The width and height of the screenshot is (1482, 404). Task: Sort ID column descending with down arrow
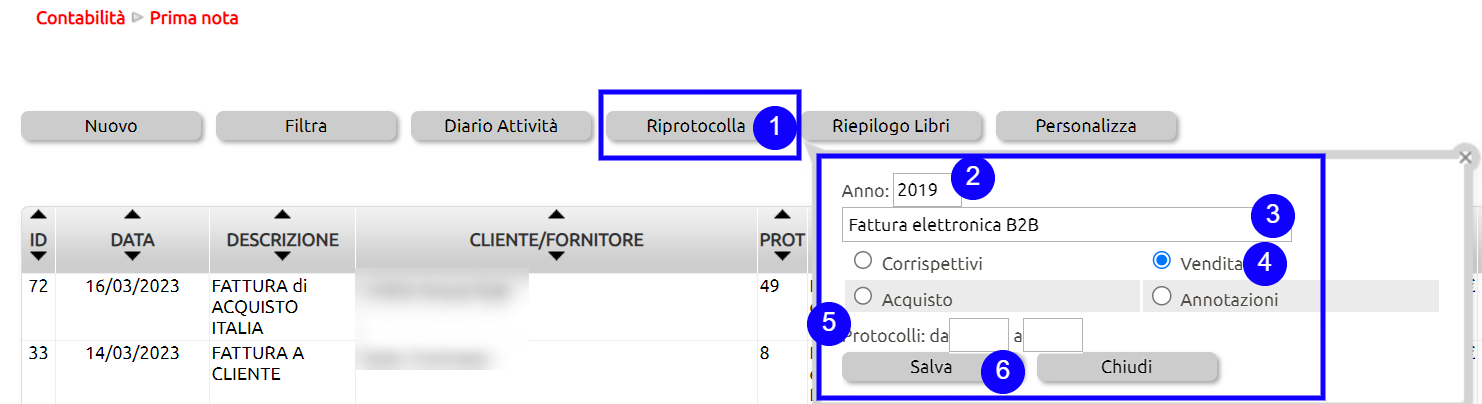(x=38, y=257)
